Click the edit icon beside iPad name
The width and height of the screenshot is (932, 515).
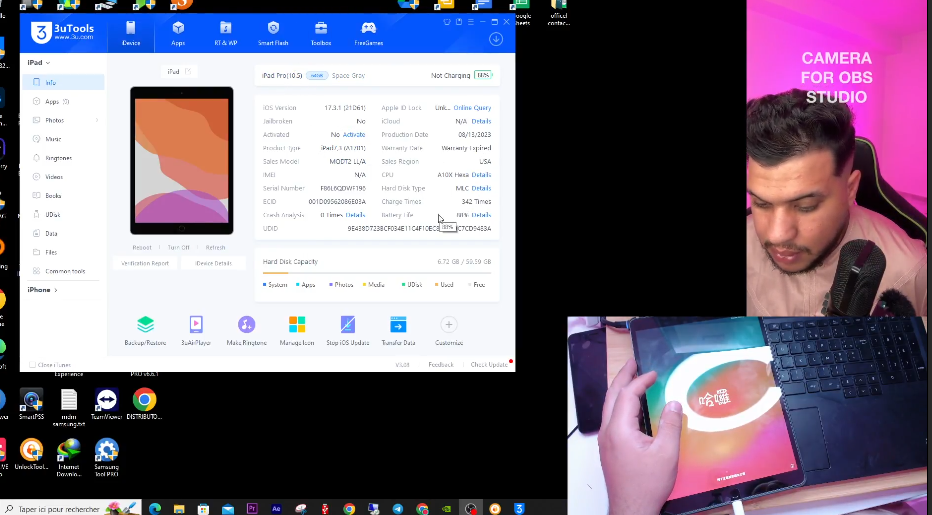pyautogui.click(x=188, y=71)
